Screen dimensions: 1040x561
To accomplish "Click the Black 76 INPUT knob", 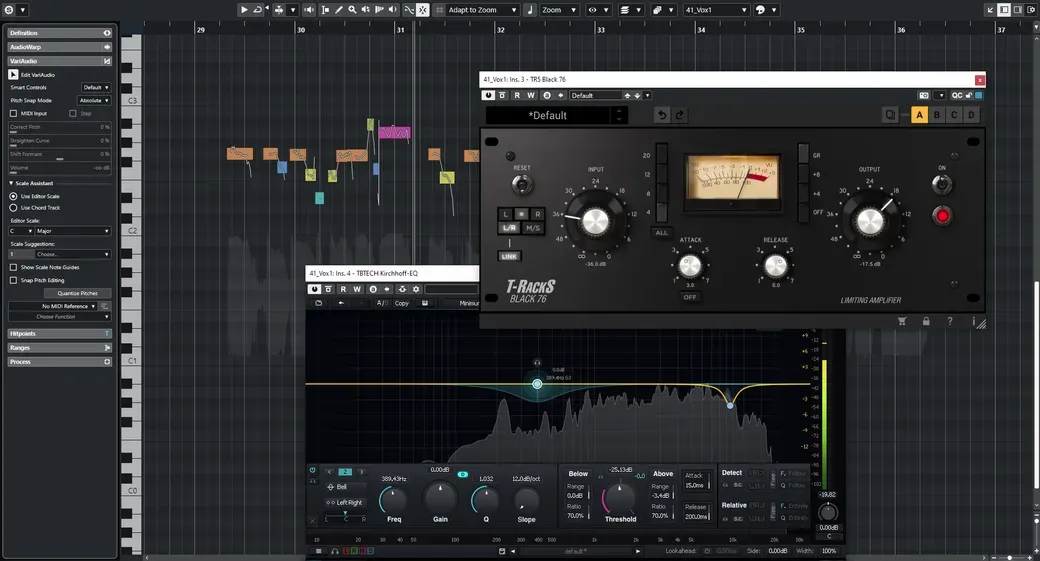I will click(x=595, y=221).
